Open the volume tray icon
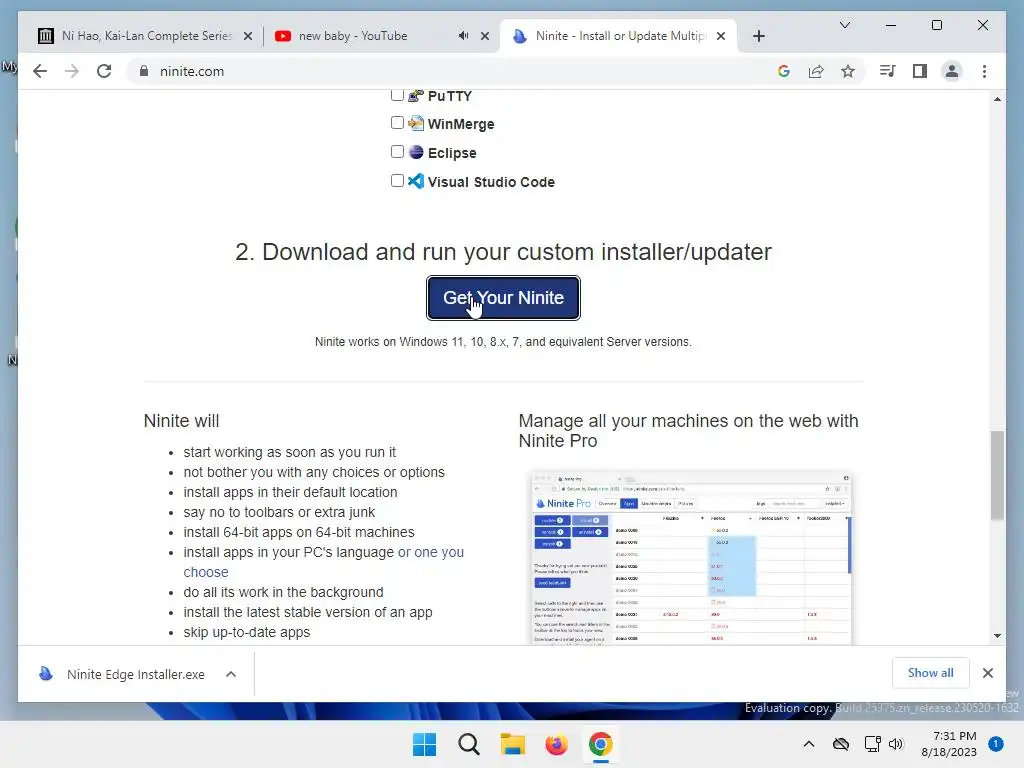 coord(895,744)
